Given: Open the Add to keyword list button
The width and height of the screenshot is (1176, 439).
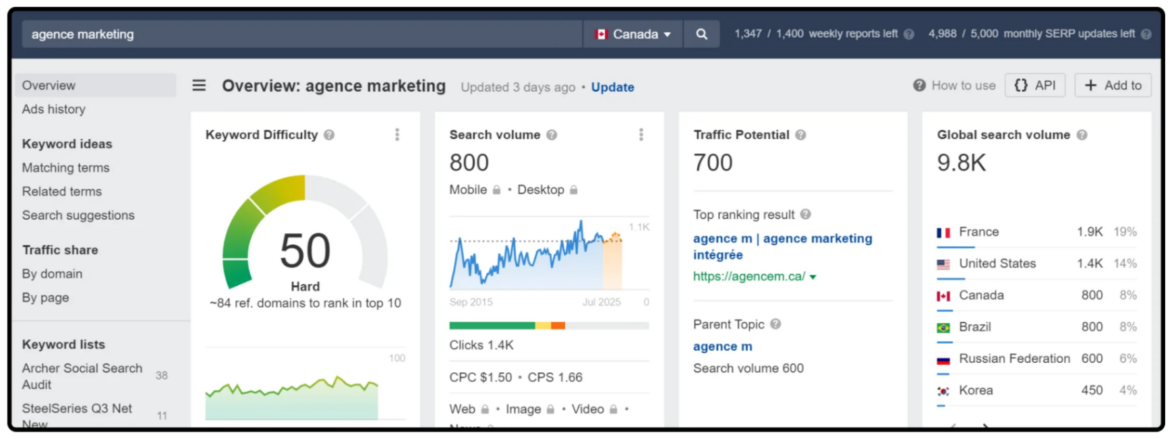Looking at the screenshot, I should pyautogui.click(x=1112, y=86).
